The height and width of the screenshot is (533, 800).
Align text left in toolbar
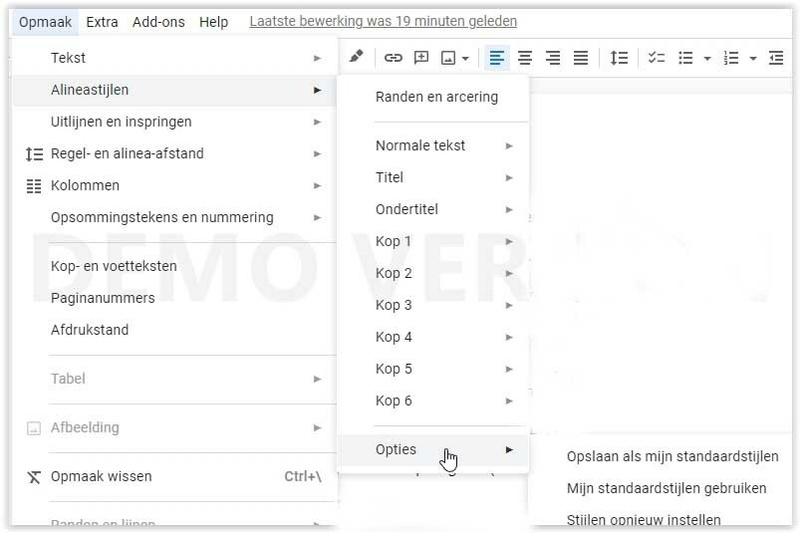[496, 58]
